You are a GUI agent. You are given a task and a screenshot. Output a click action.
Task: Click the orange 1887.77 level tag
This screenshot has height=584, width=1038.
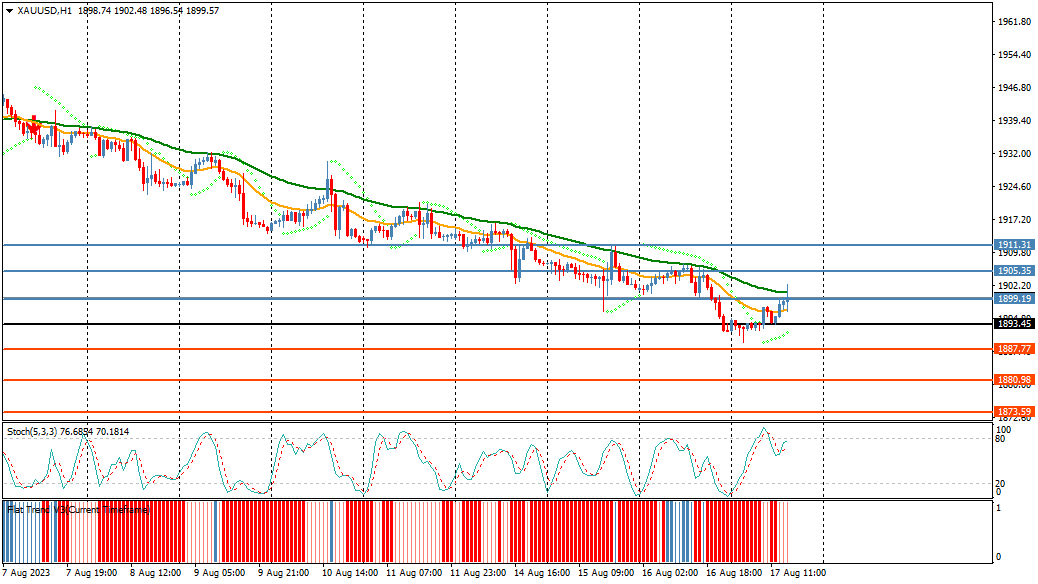click(x=1014, y=349)
